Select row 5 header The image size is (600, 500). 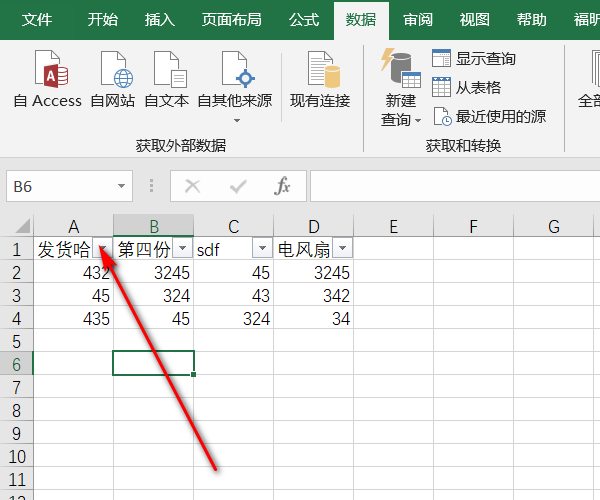[x=16, y=341]
